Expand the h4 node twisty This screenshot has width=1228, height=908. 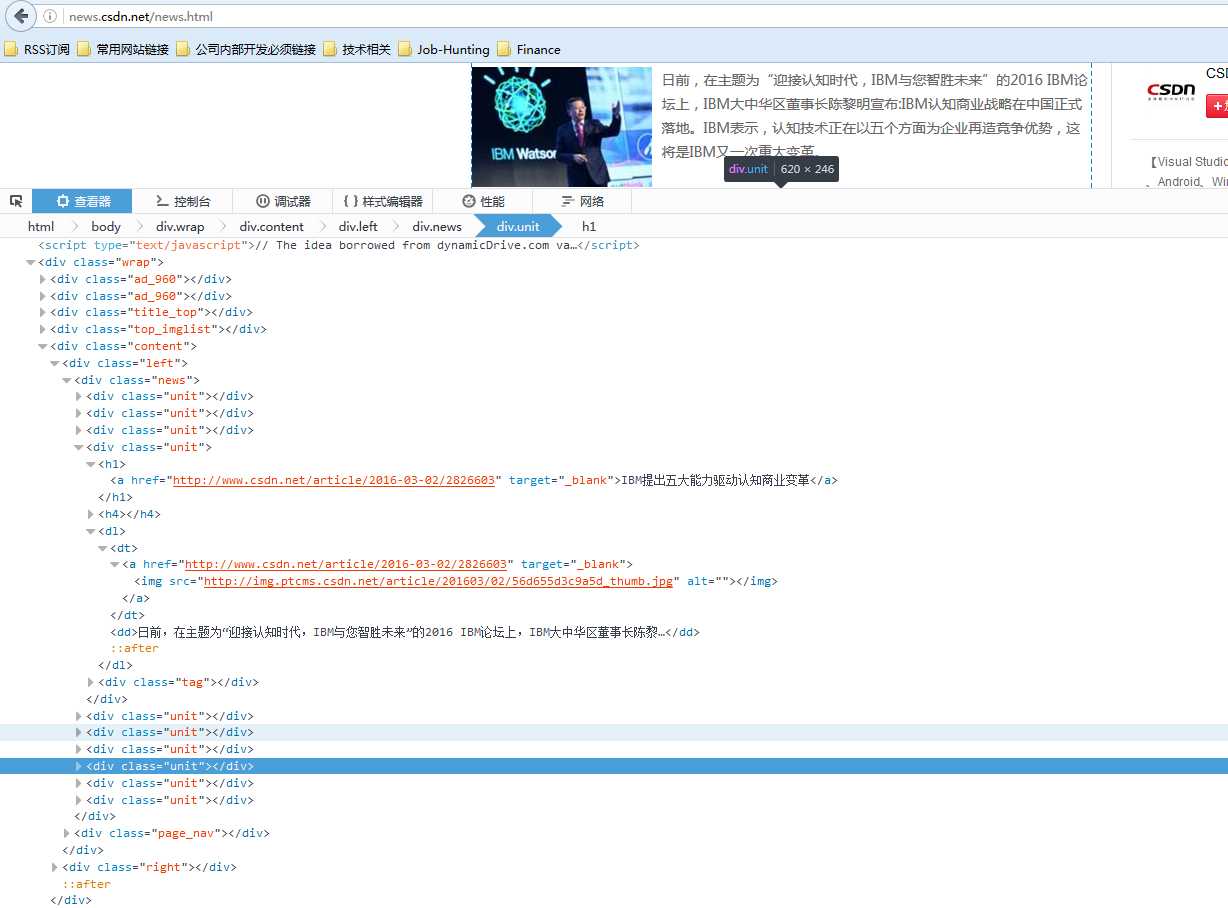pyautogui.click(x=91, y=514)
